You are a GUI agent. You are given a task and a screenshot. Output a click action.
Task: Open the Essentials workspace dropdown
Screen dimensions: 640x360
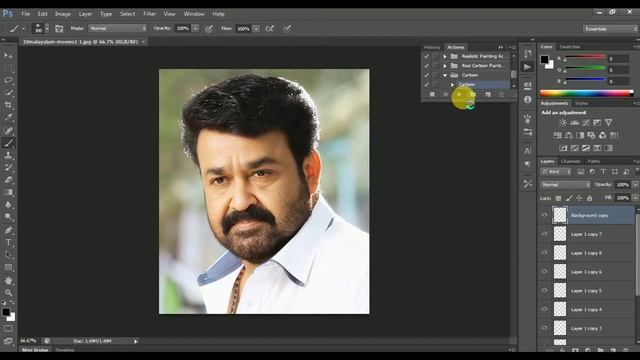point(610,29)
